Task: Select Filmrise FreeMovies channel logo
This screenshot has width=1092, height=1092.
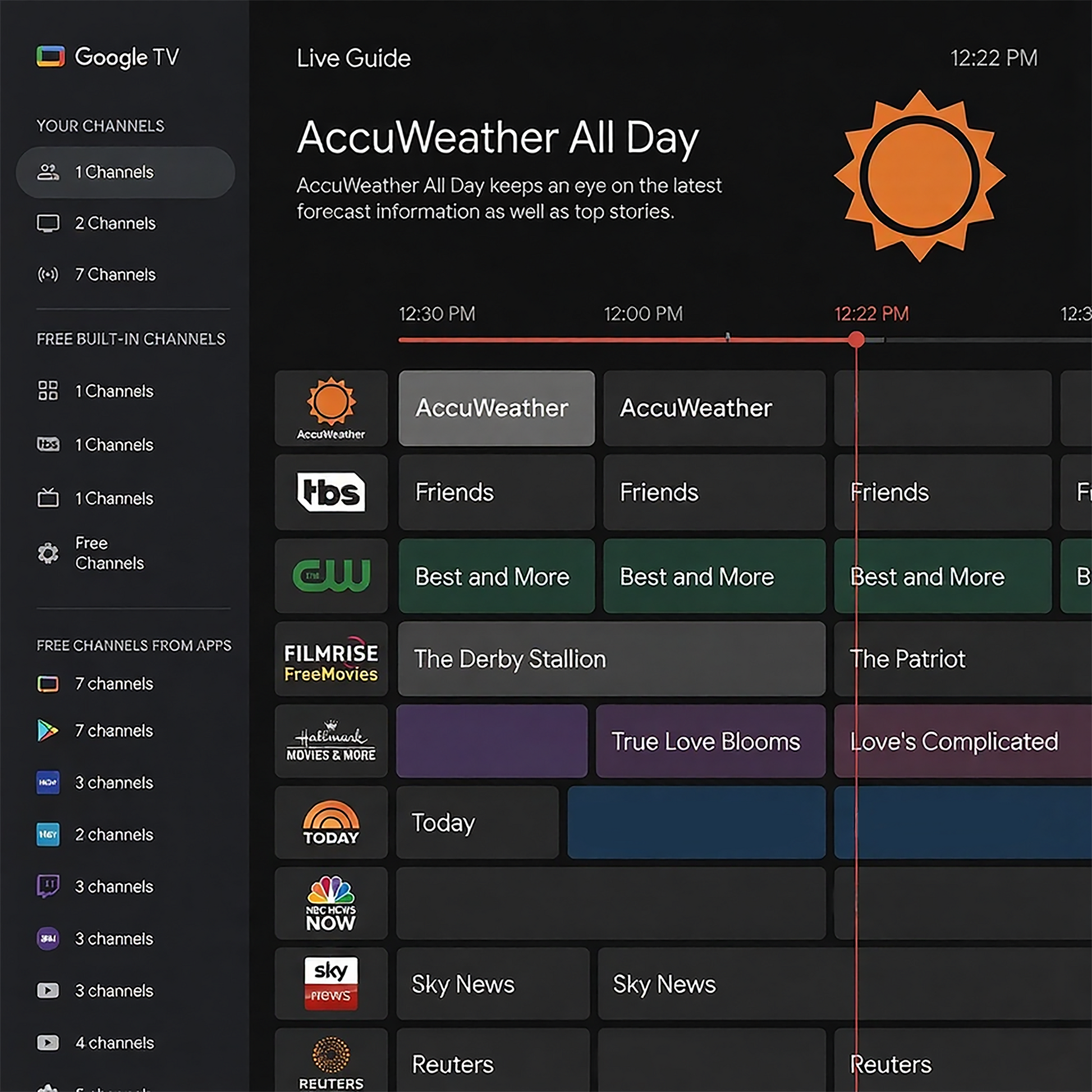Action: point(331,659)
